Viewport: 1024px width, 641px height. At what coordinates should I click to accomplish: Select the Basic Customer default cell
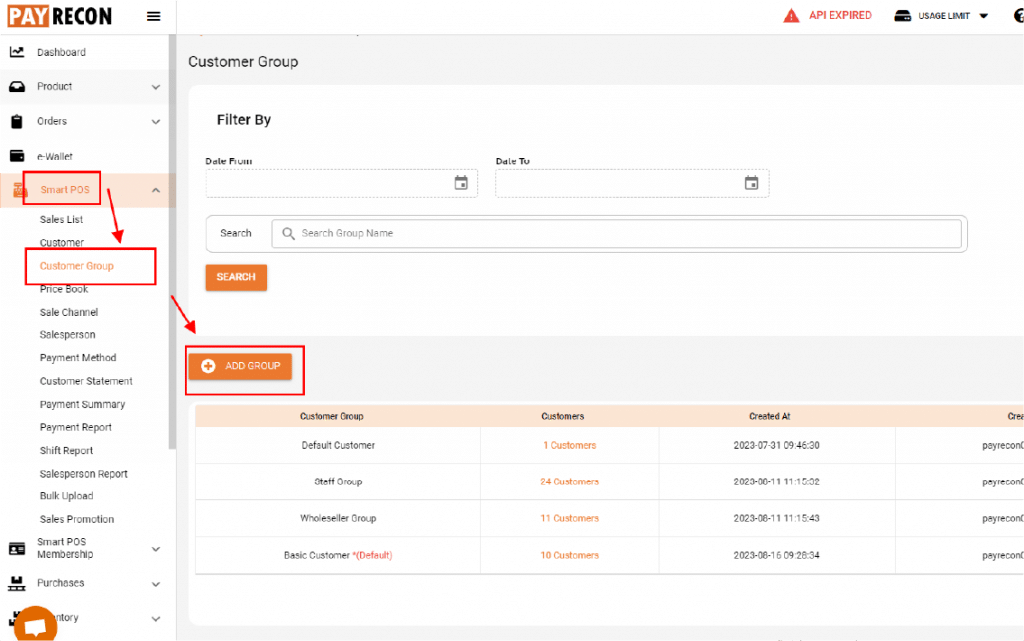[338, 555]
